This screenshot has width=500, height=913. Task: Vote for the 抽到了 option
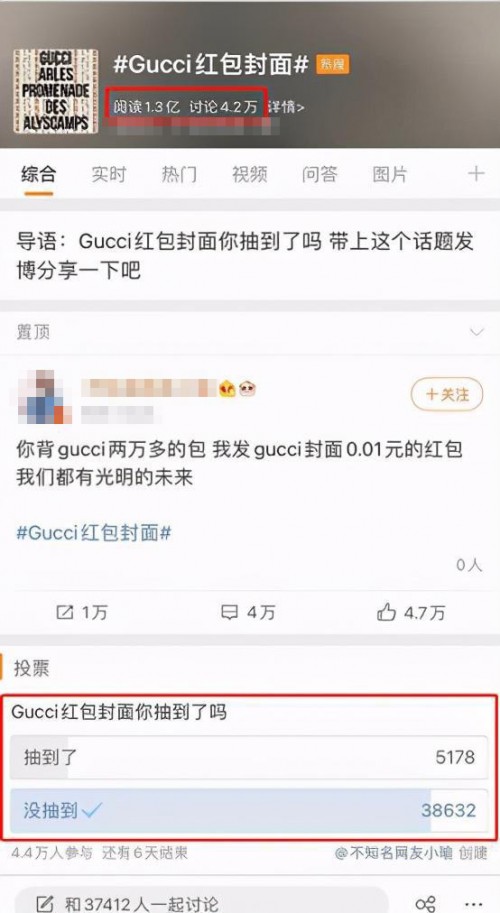pyautogui.click(x=249, y=757)
